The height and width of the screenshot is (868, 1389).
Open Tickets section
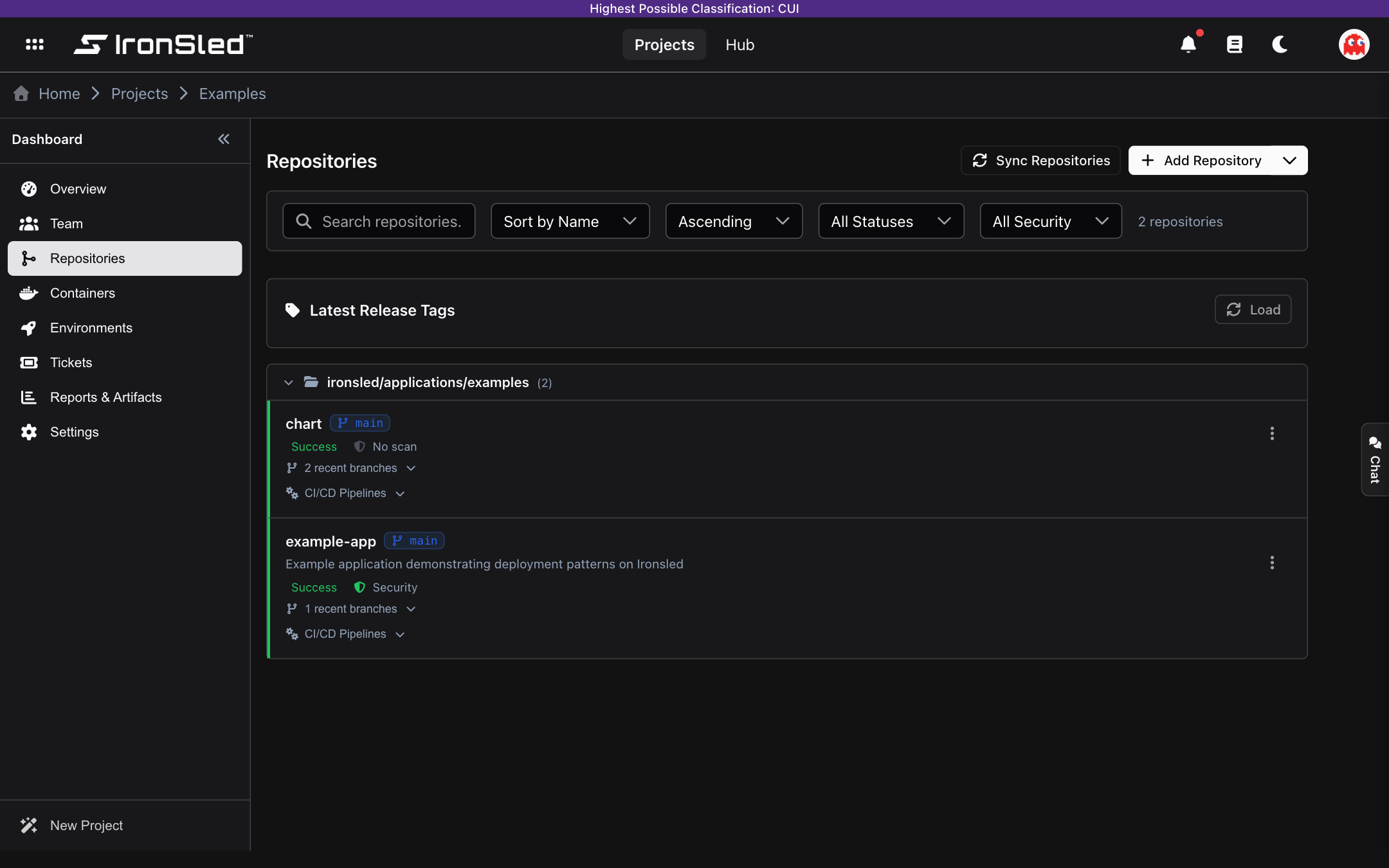pos(125,363)
